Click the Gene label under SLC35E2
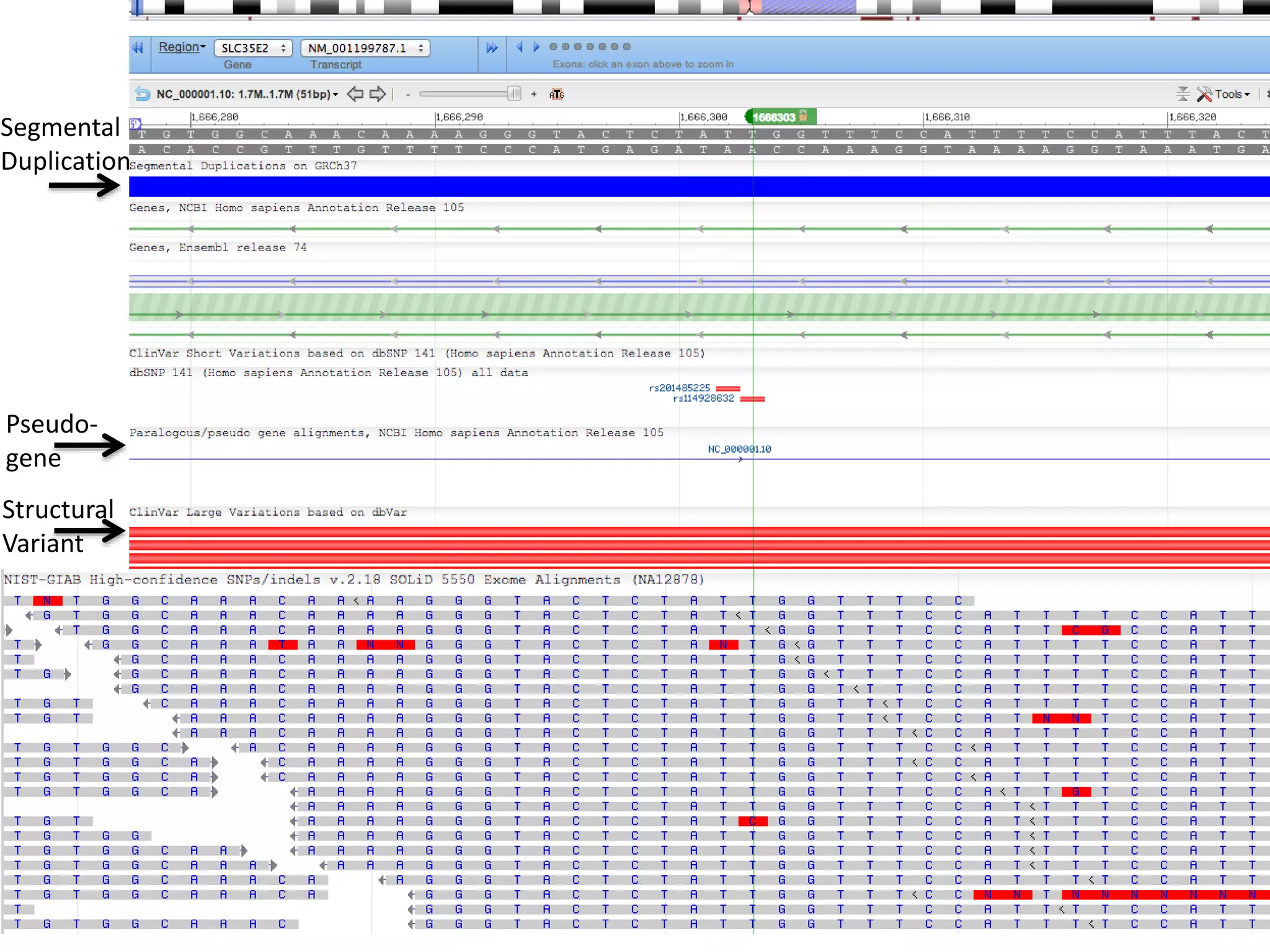 pyautogui.click(x=238, y=64)
